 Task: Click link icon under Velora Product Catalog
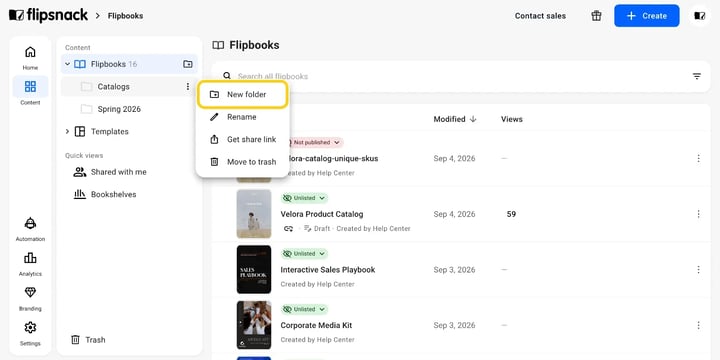pyautogui.click(x=288, y=228)
